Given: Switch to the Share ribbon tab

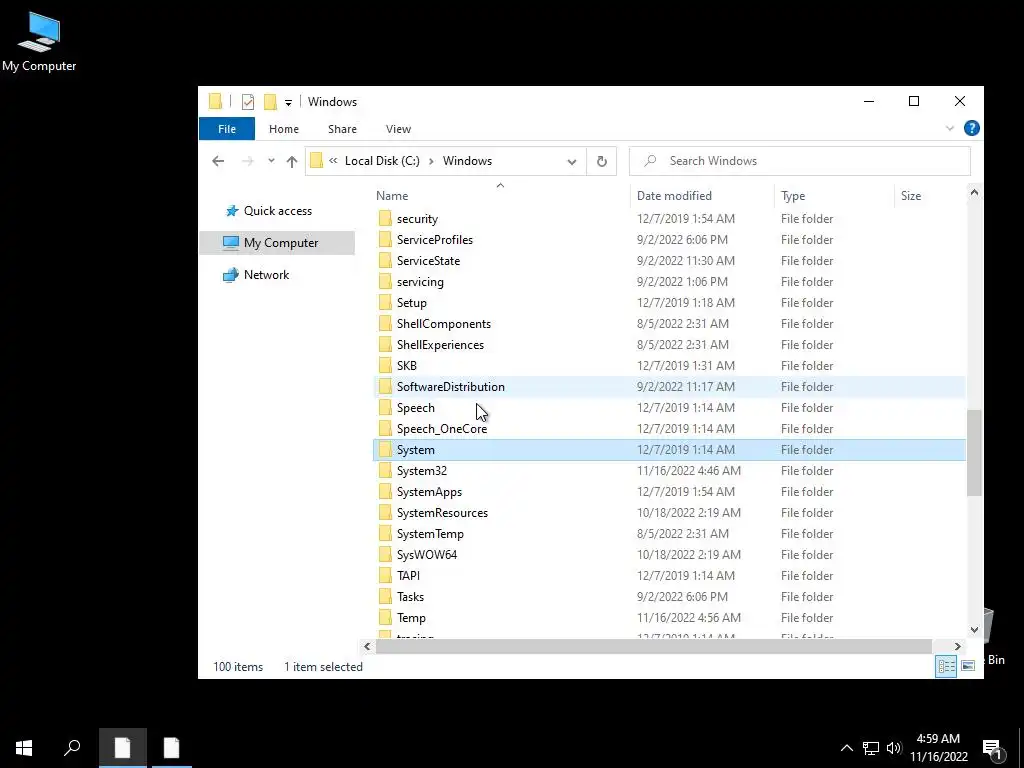Looking at the screenshot, I should click(342, 129).
